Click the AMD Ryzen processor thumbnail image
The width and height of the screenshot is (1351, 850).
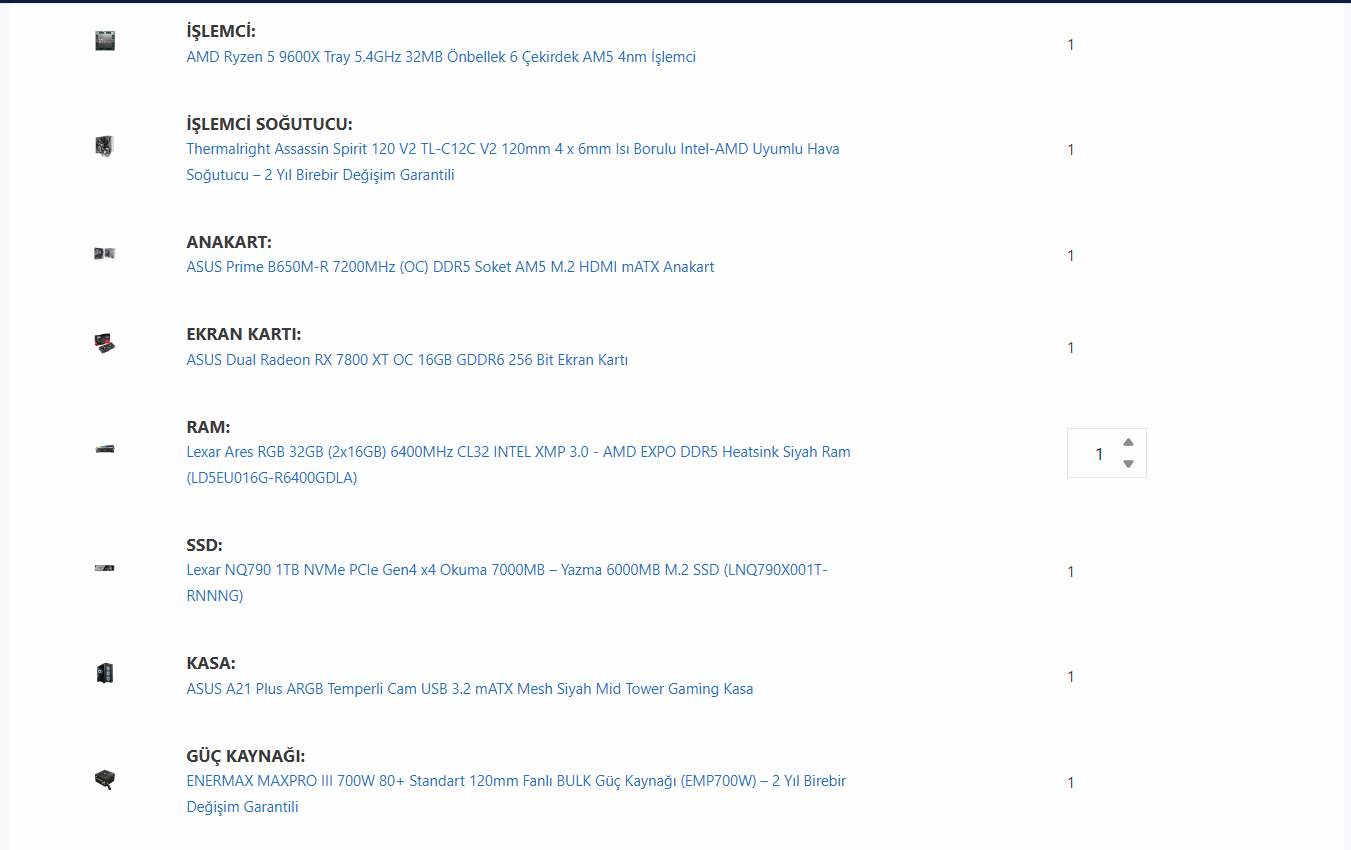[105, 41]
